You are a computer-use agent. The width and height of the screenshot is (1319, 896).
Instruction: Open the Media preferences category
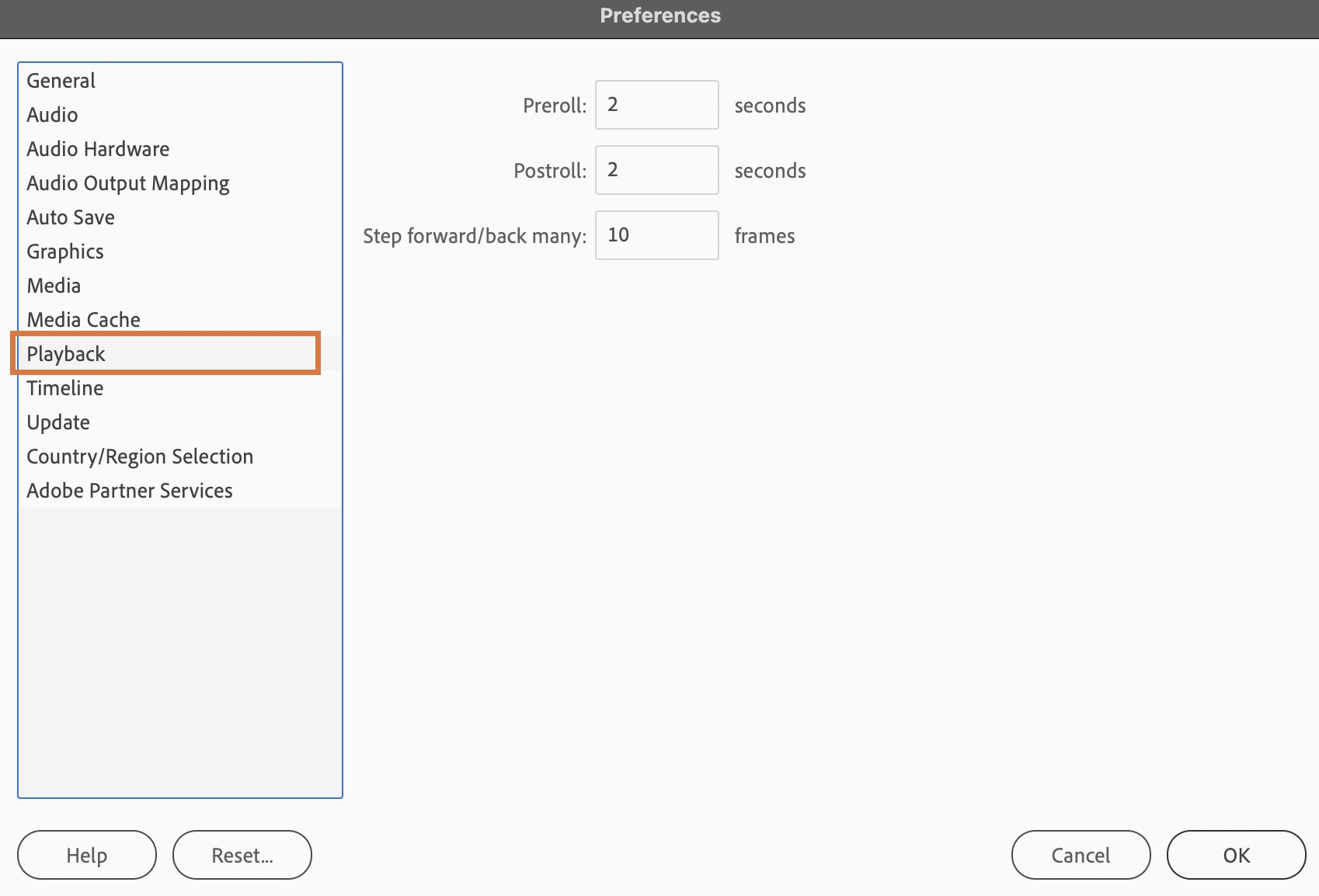click(x=54, y=286)
